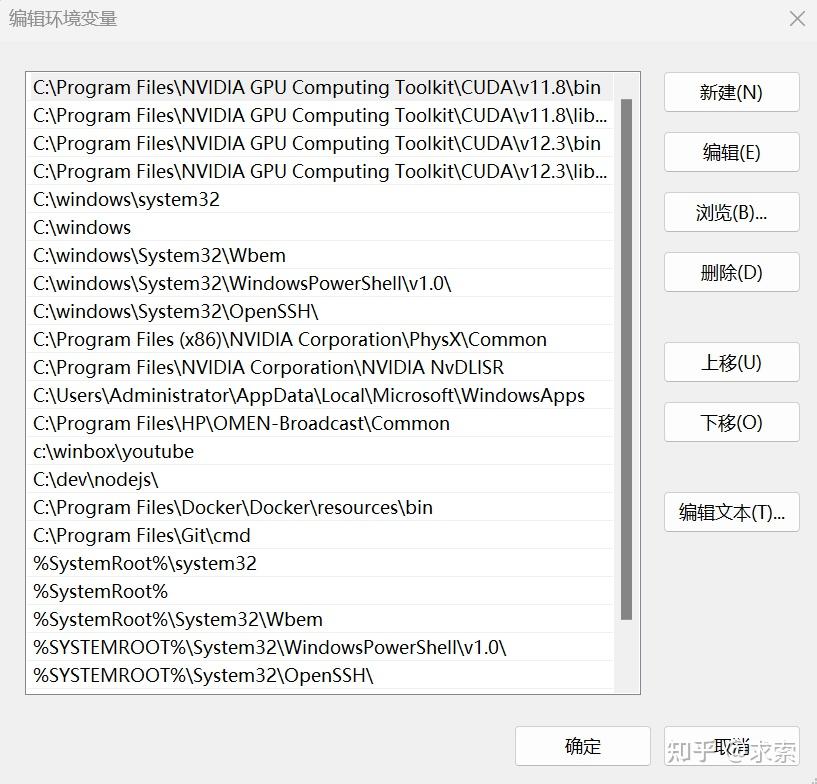817x784 pixels.
Task: Move selected entry up with 上移(U)
Action: click(x=731, y=362)
